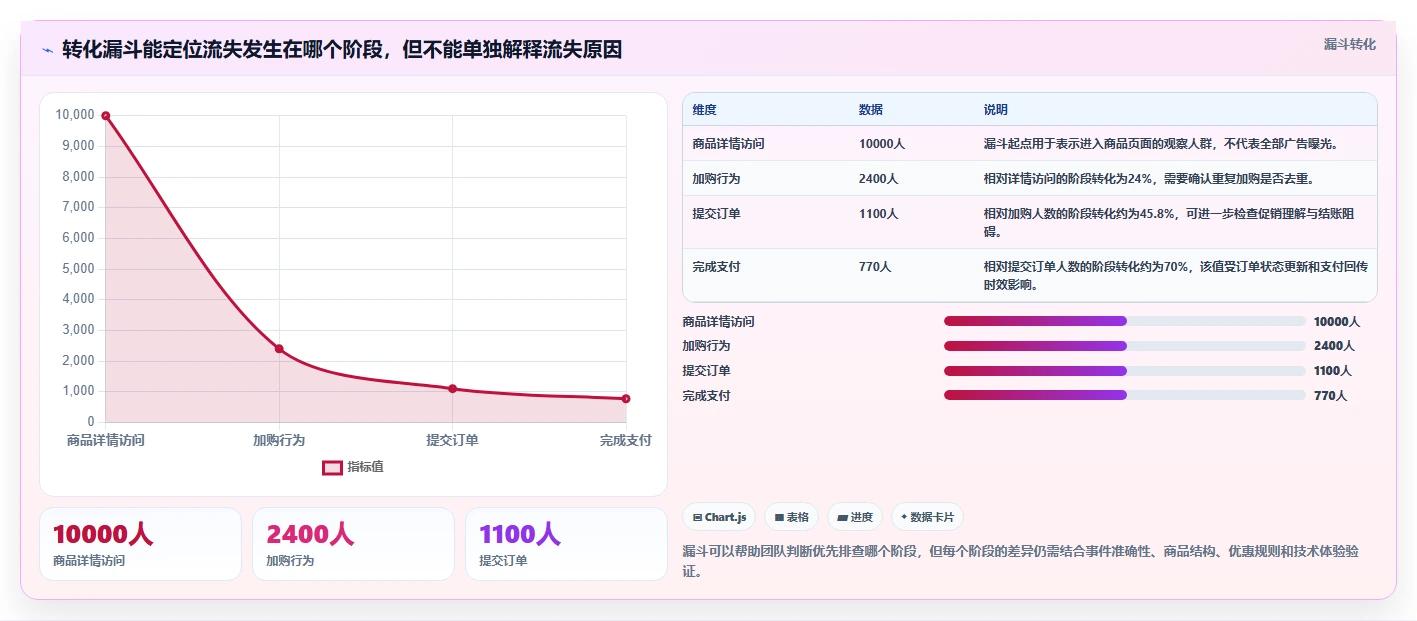1417x621 pixels.
Task: Click the 完成支付 data point on the chart
Action: (x=626, y=399)
